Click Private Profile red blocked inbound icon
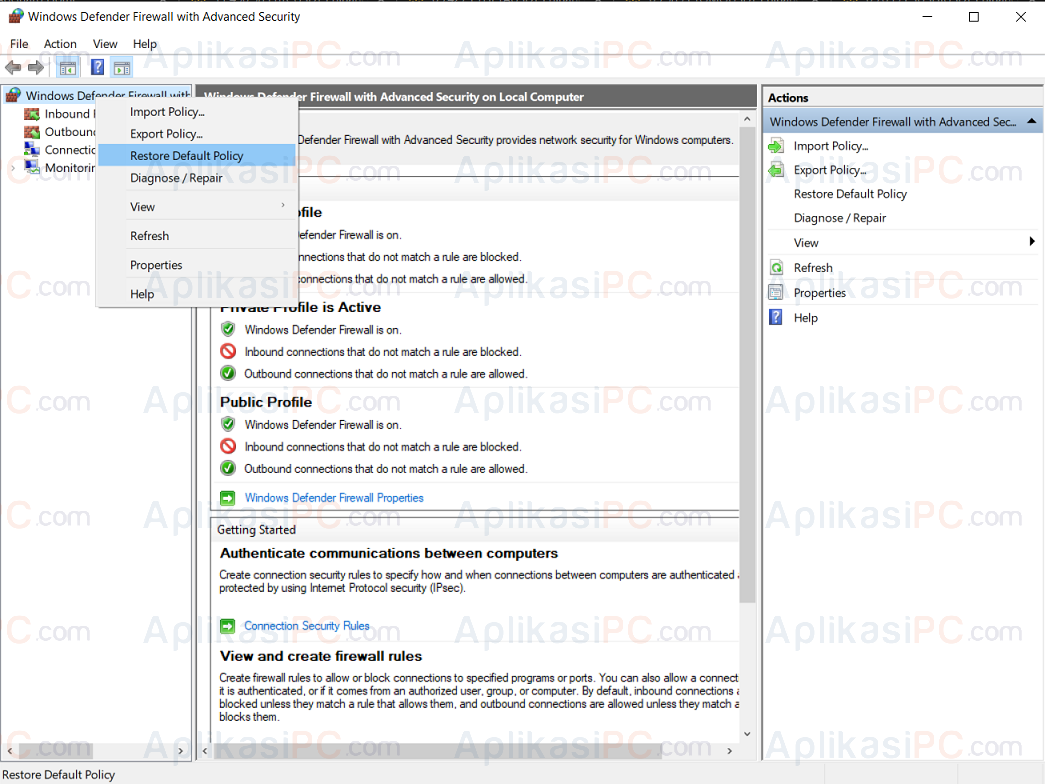The height and width of the screenshot is (784, 1045). [x=228, y=351]
